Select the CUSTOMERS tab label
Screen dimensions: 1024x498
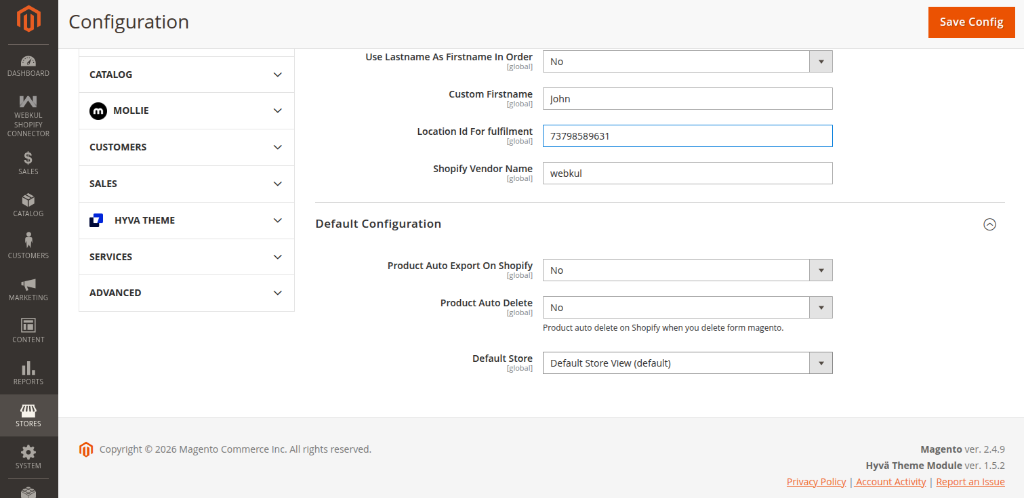coord(118,148)
